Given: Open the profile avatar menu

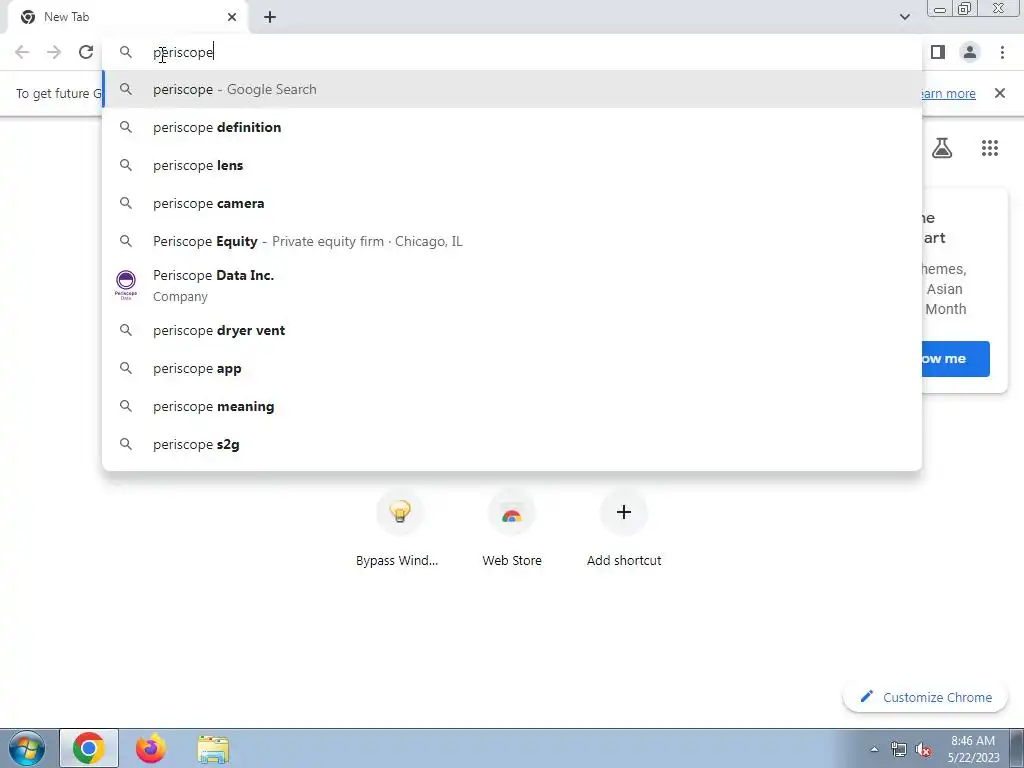Looking at the screenshot, I should click(x=970, y=52).
